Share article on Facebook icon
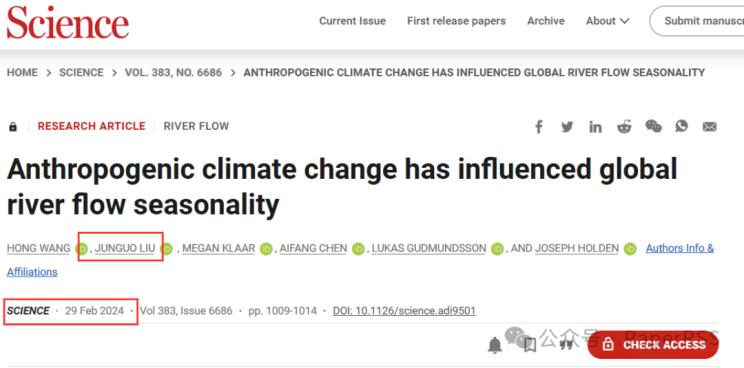 tap(539, 127)
